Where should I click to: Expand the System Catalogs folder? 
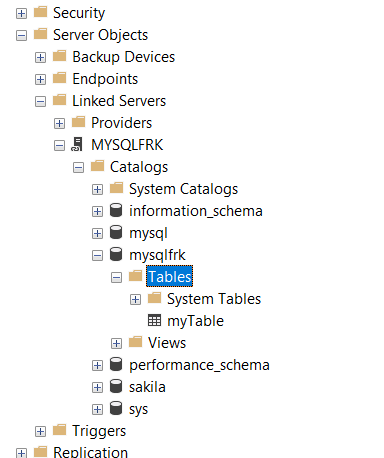pos(97,189)
